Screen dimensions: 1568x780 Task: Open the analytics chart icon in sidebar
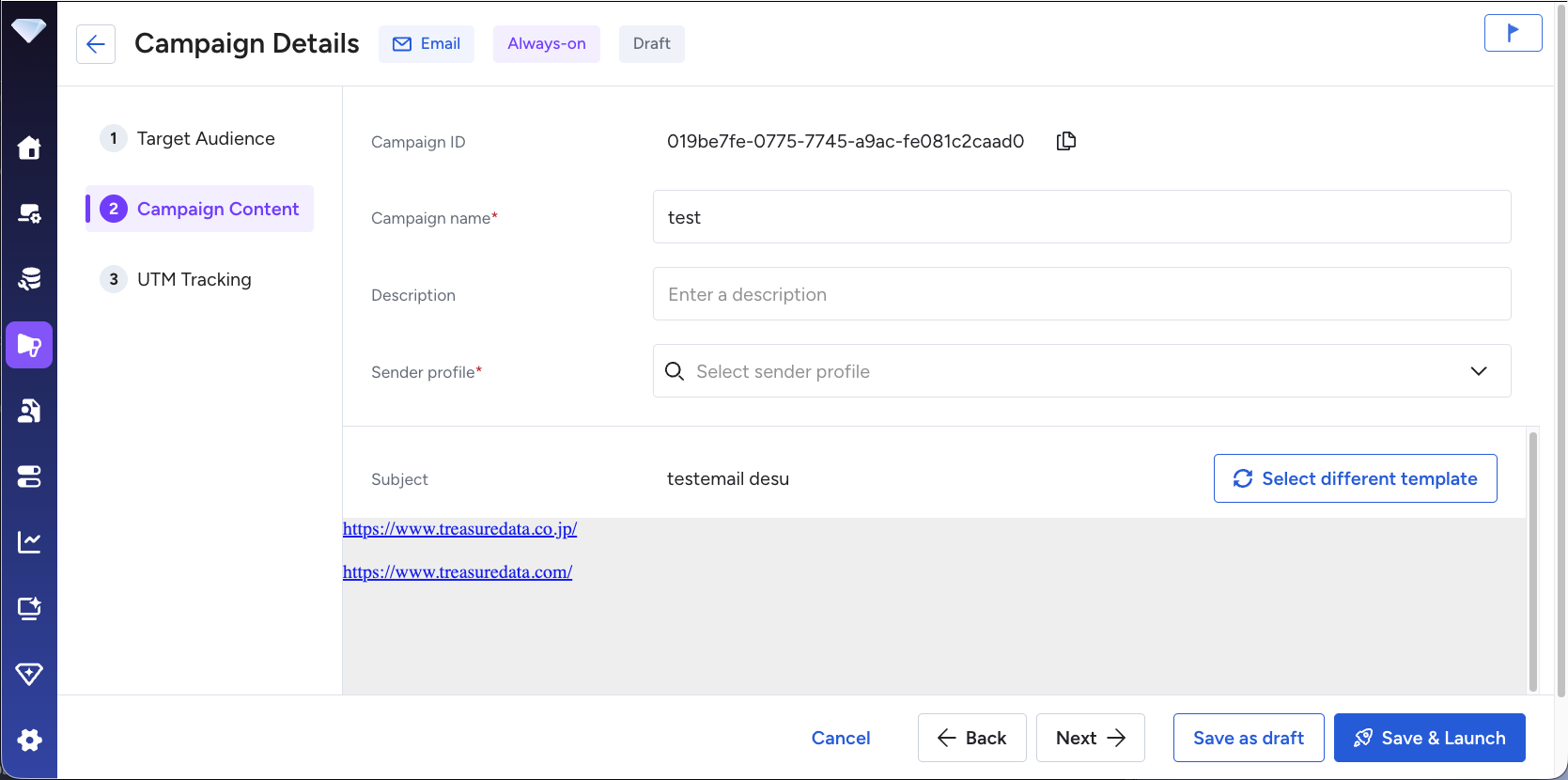(29, 542)
